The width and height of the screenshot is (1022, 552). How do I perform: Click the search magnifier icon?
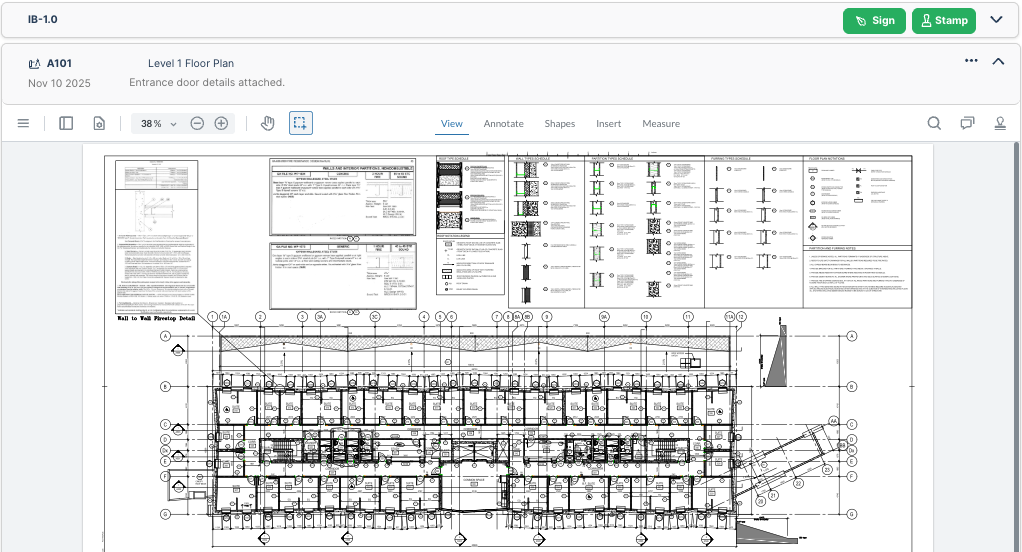pos(934,124)
